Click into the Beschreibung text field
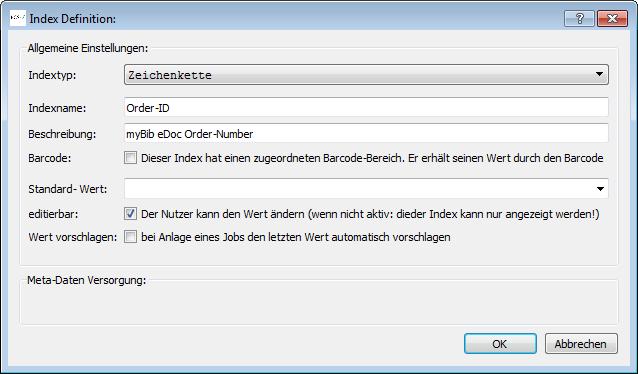The height and width of the screenshot is (374, 638). pyautogui.click(x=366, y=134)
